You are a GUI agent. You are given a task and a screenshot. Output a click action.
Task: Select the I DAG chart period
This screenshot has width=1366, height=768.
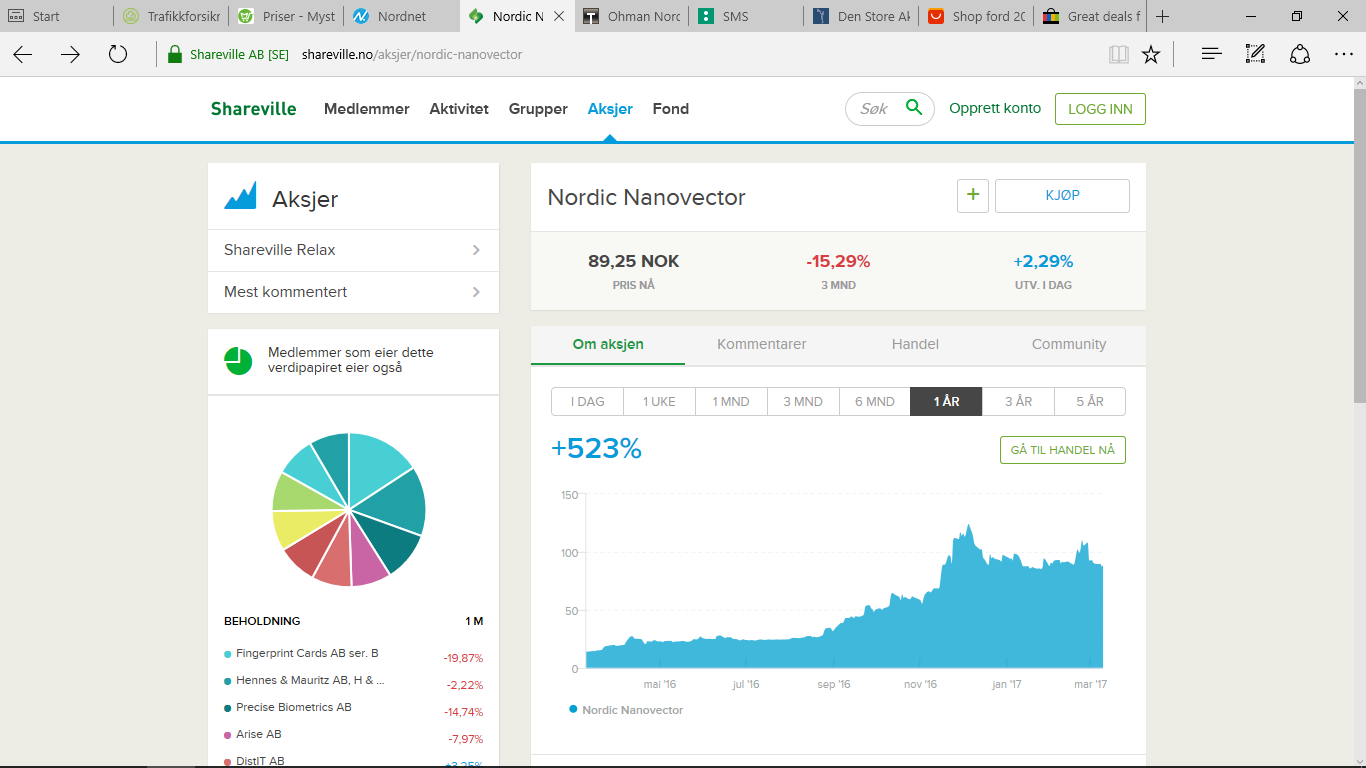(588, 401)
